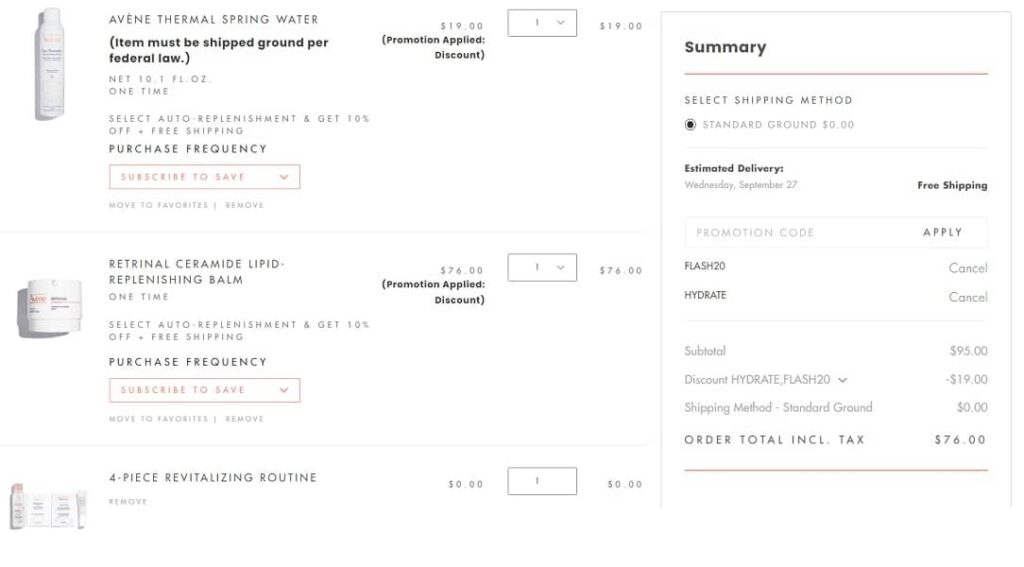The height and width of the screenshot is (567, 1024).
Task: Open 4-Piece Revitalizing Routine thumbnail
Action: click(x=49, y=504)
